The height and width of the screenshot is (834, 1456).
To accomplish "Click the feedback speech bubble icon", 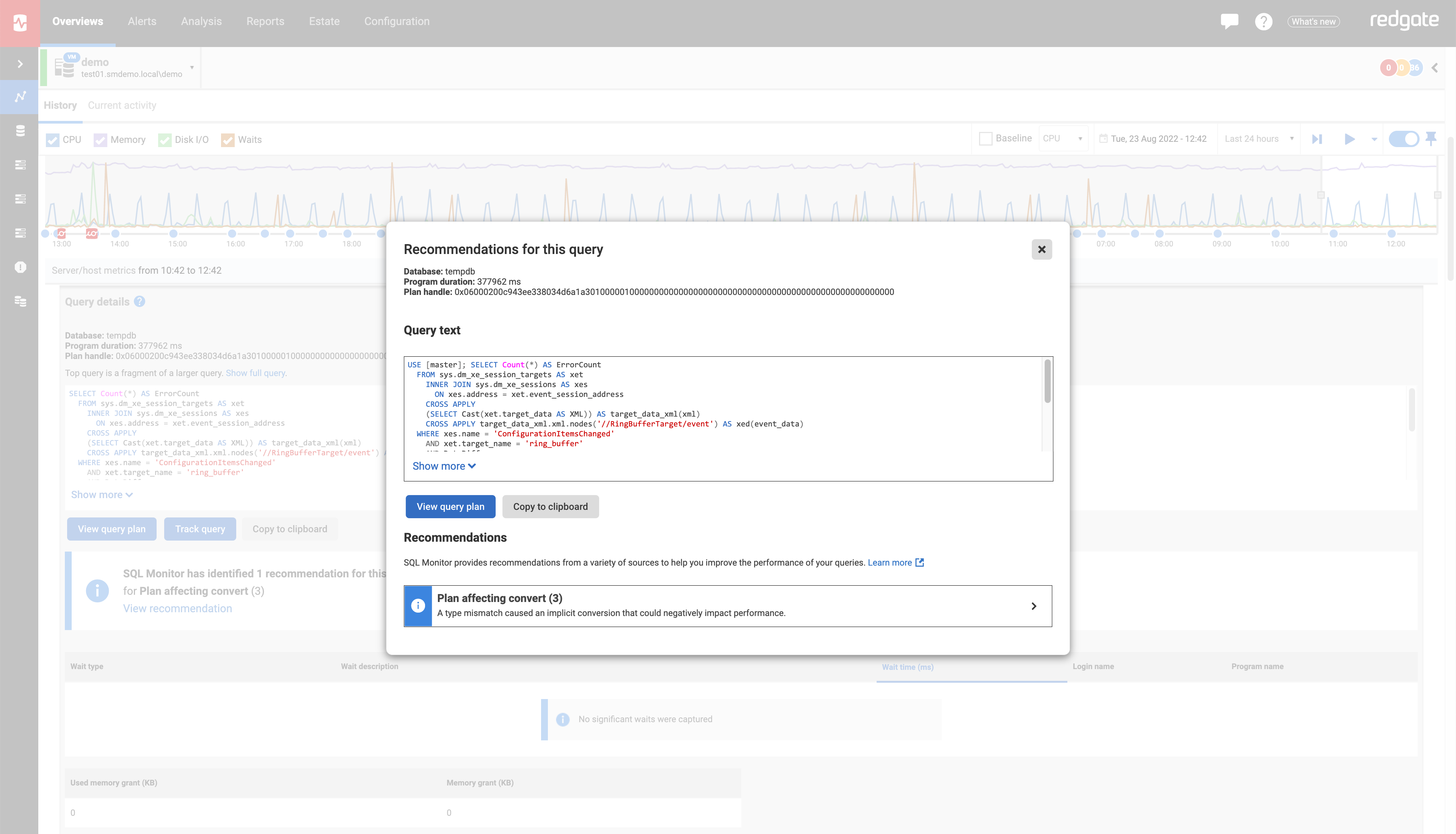I will tap(1229, 22).
